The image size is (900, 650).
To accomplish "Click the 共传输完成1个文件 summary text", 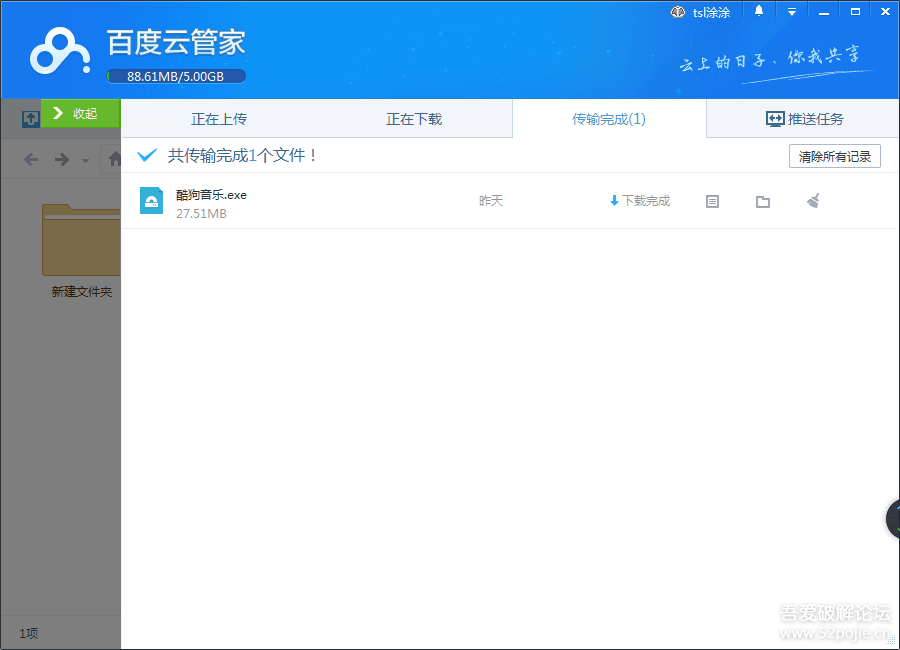I will 242,155.
